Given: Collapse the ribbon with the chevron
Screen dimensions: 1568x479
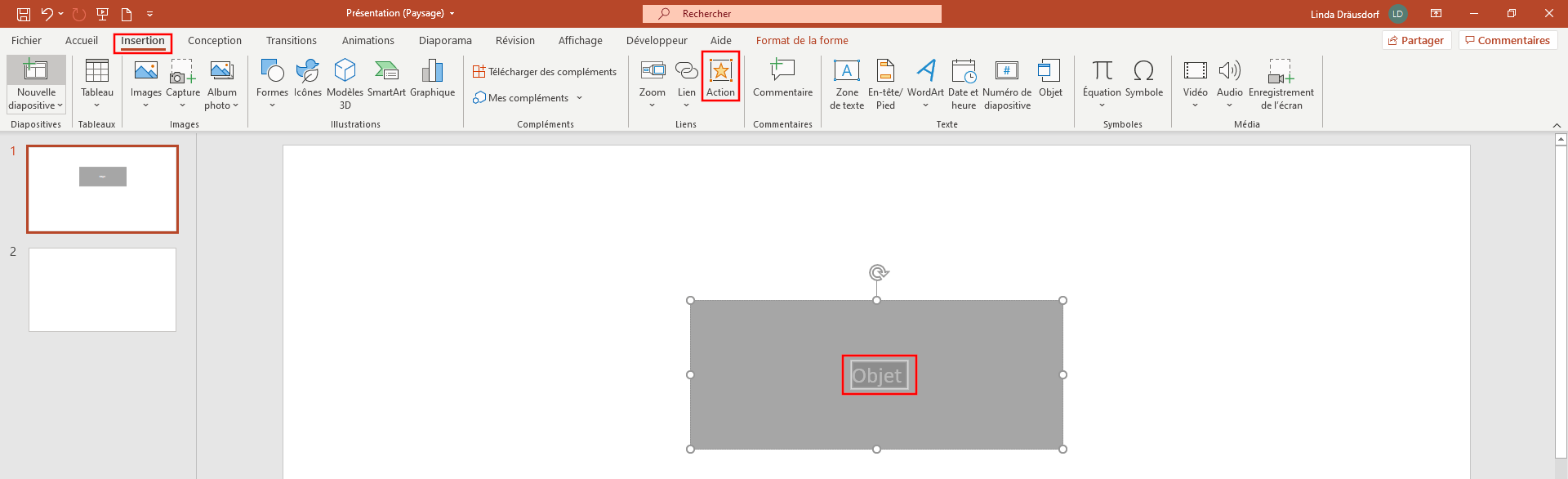Looking at the screenshot, I should click(x=1557, y=125).
